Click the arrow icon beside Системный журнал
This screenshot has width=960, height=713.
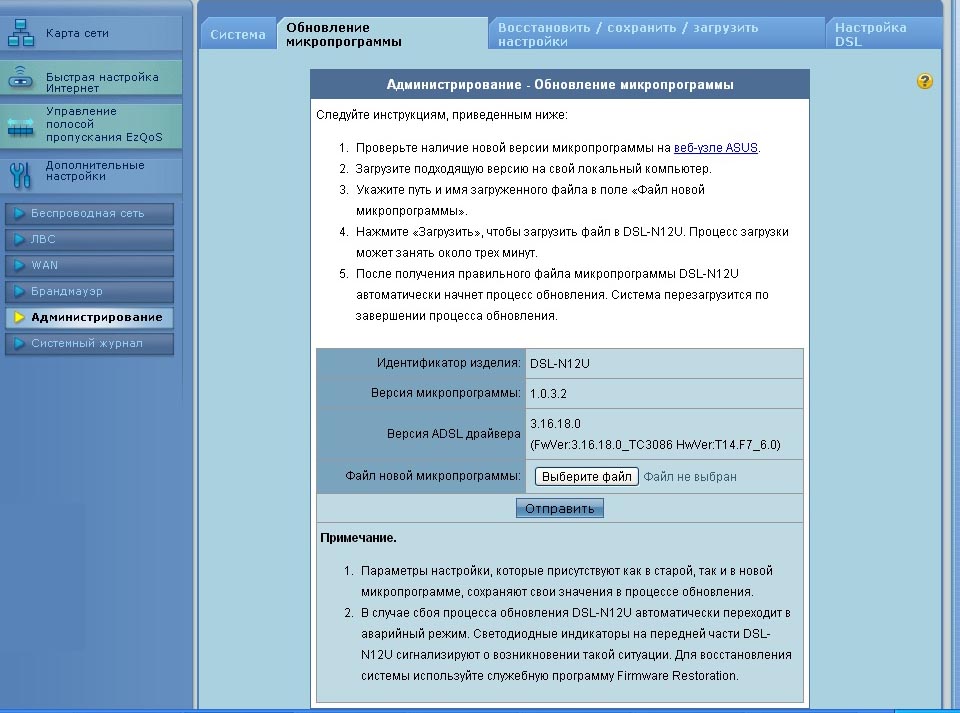[19, 343]
